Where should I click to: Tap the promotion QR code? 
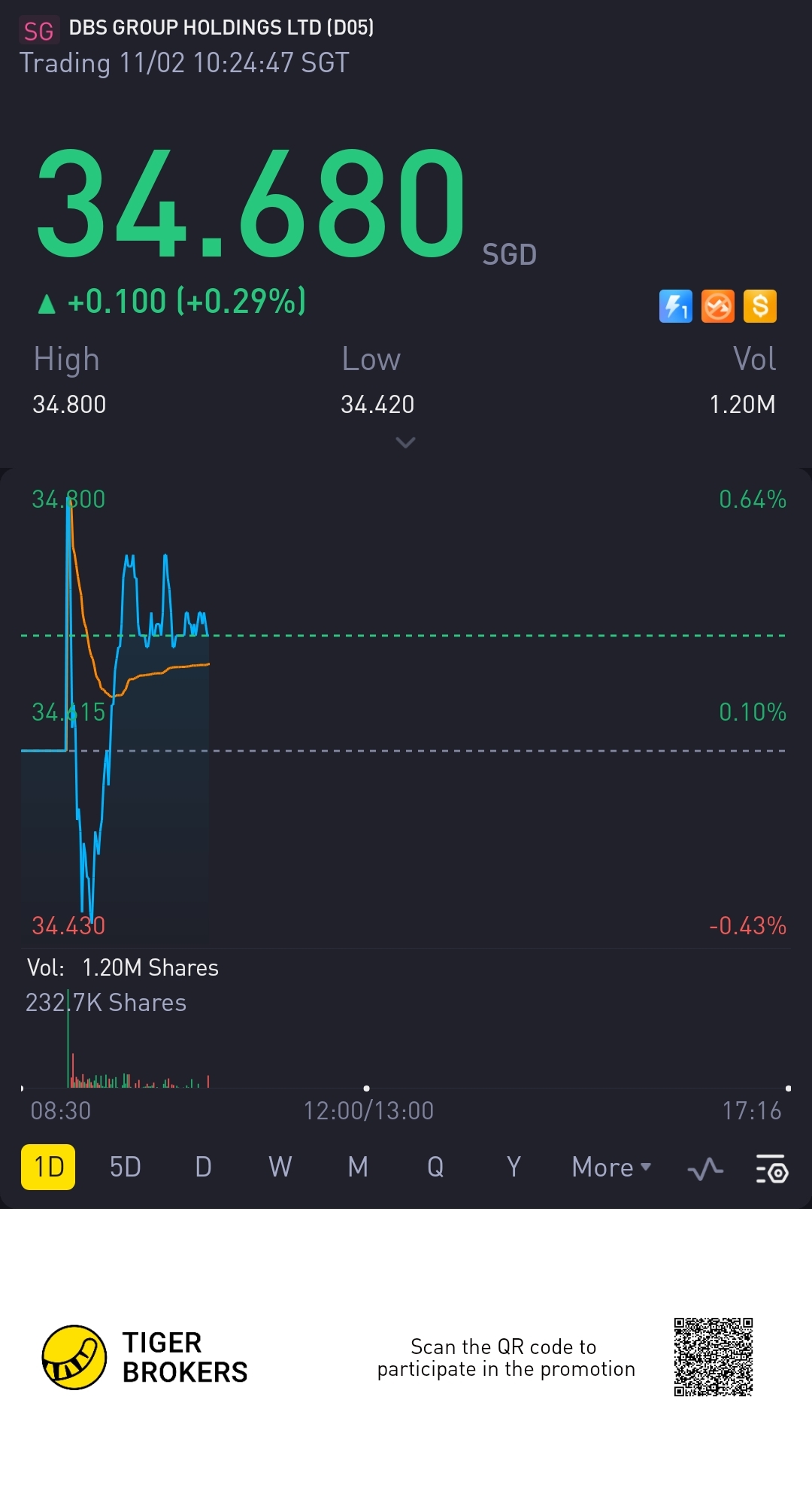tap(714, 1357)
